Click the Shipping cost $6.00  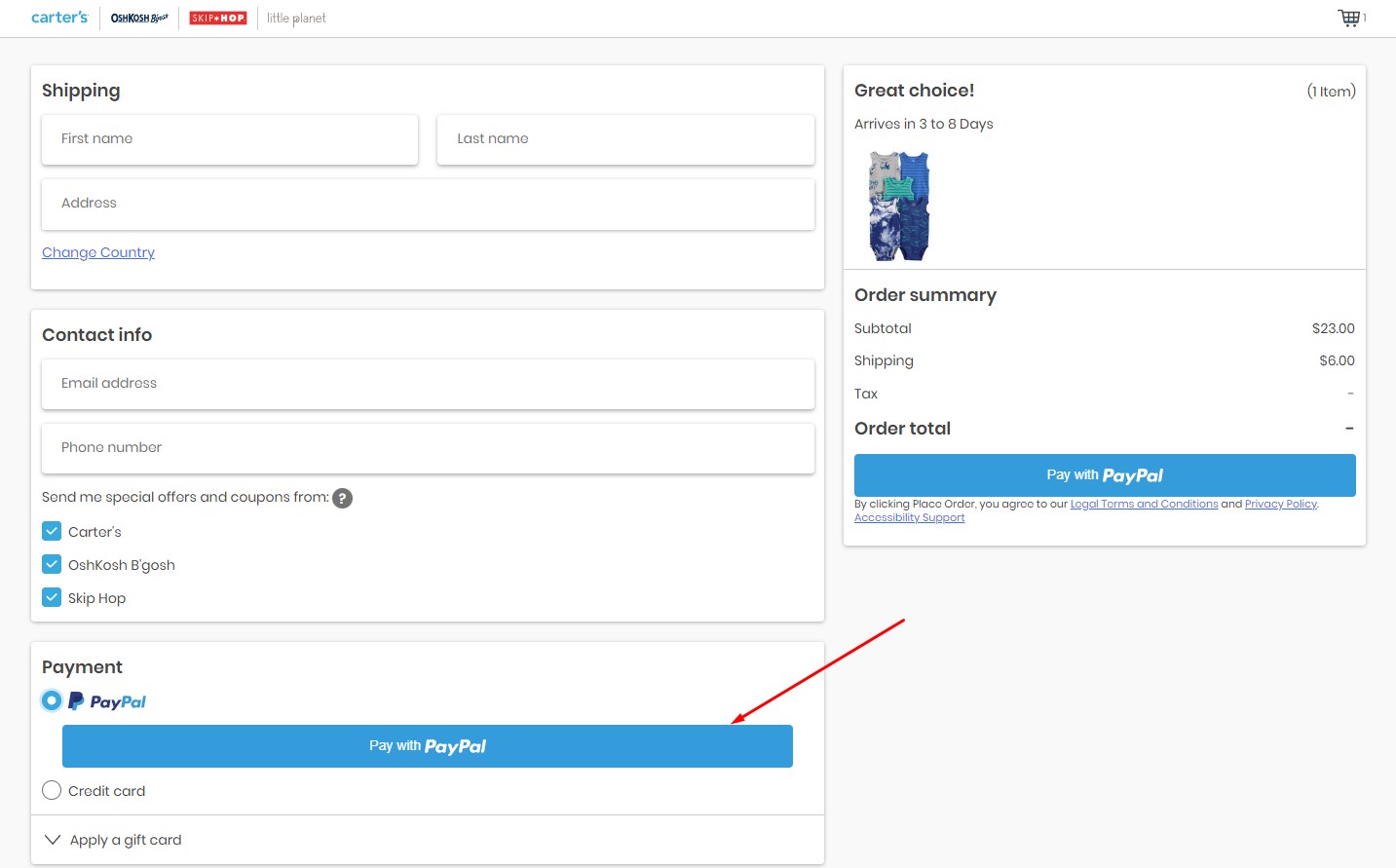(x=1337, y=360)
